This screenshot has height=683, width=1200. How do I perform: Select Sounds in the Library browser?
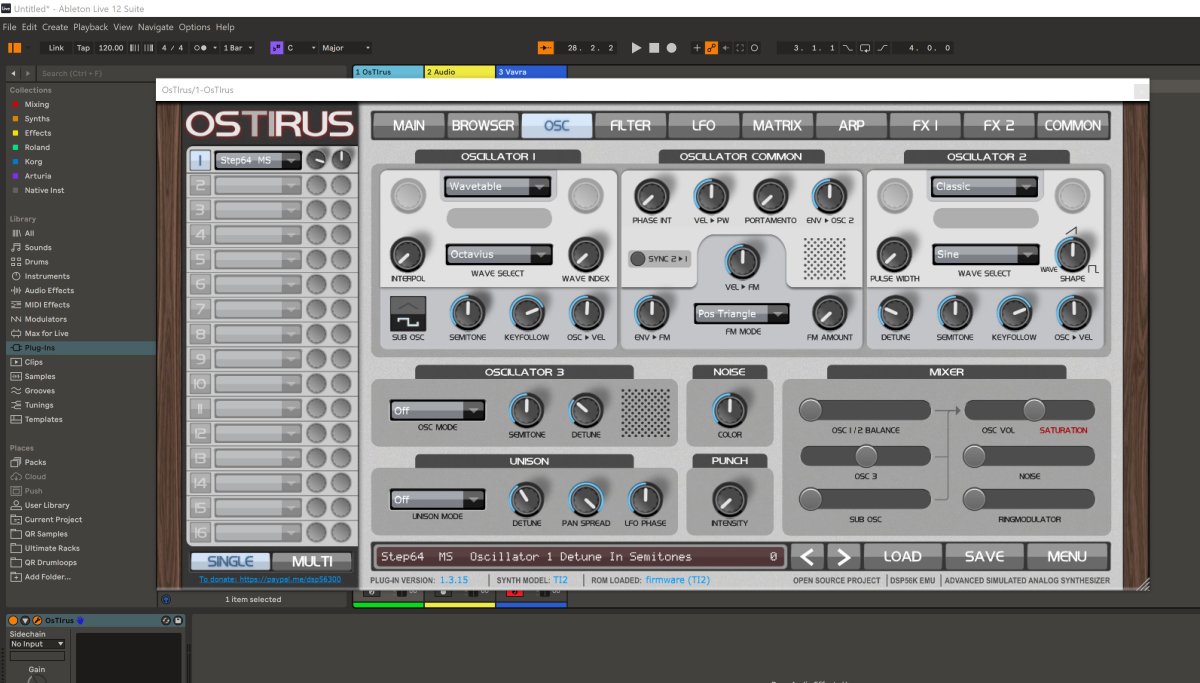click(x=38, y=247)
